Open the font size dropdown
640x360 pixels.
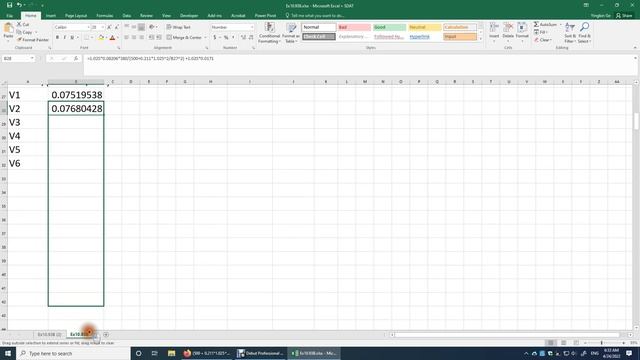pos(102,27)
